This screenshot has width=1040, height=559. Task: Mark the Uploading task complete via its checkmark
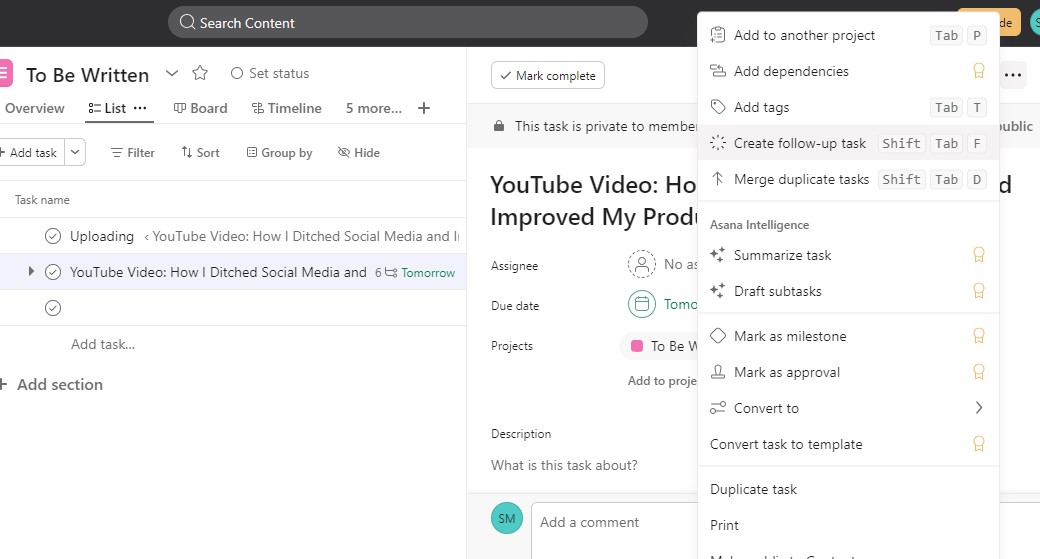53,236
